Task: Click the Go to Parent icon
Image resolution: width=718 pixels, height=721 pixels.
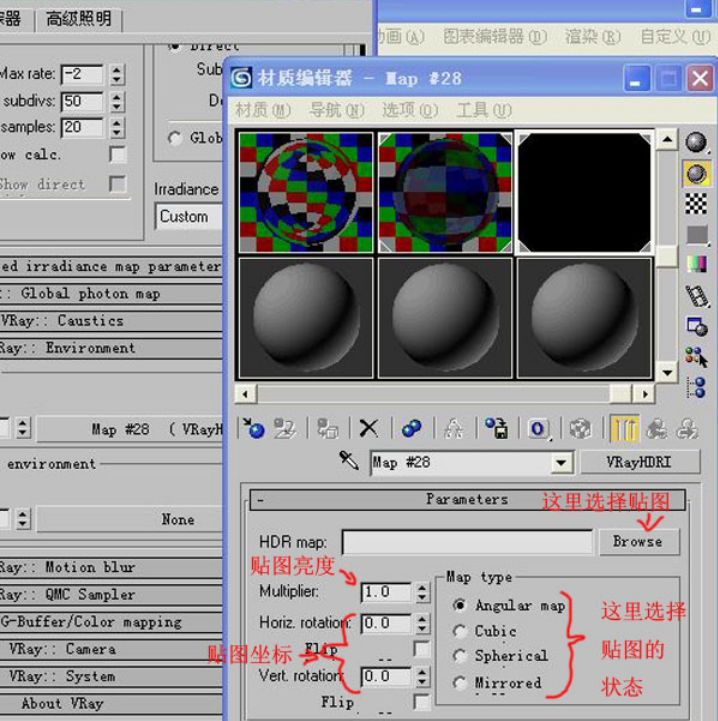Action: pos(657,429)
